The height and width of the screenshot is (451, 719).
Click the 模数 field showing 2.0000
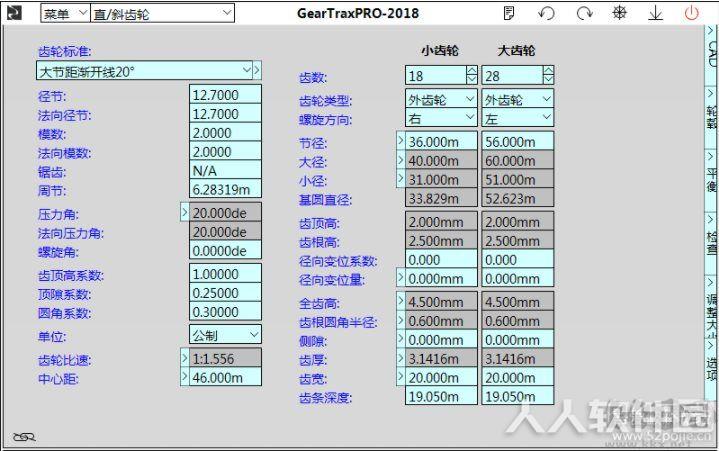225,132
